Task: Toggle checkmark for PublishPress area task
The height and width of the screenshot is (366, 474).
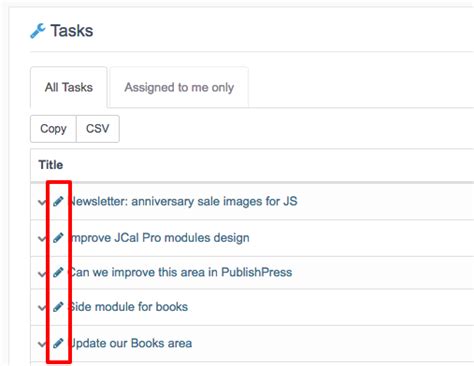Action: point(42,274)
